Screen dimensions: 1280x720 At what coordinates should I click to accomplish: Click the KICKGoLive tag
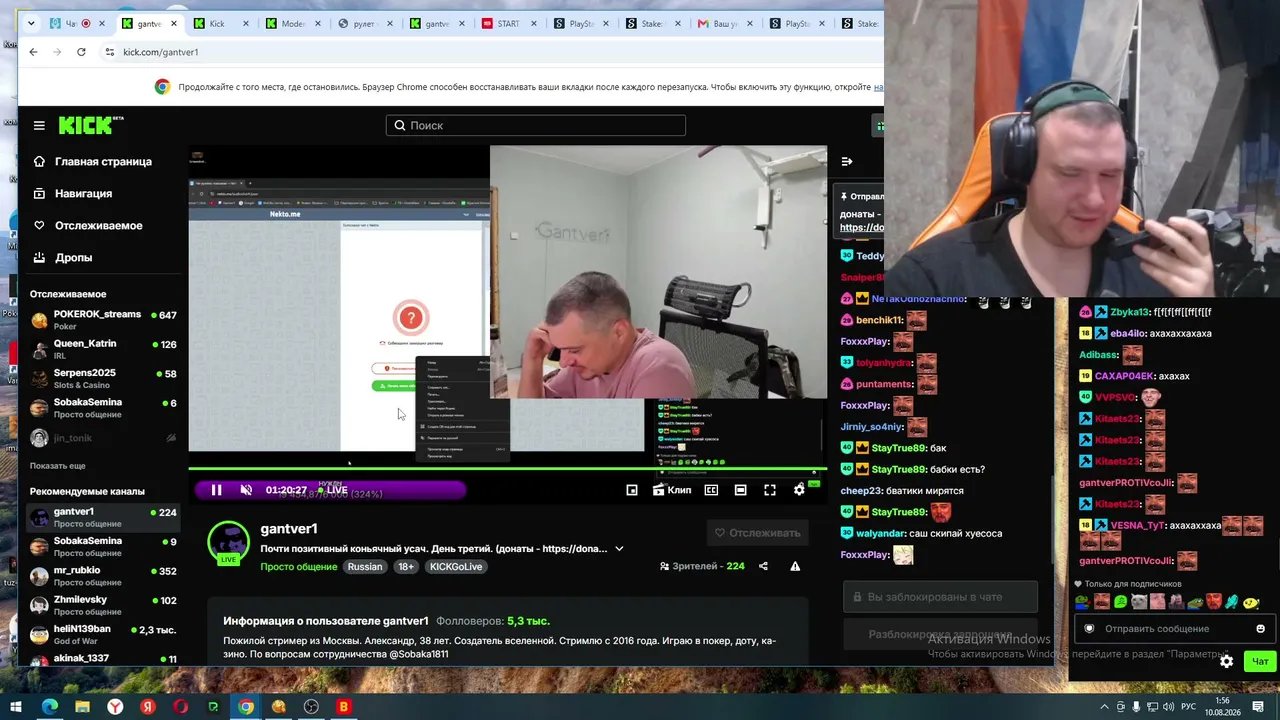456,566
